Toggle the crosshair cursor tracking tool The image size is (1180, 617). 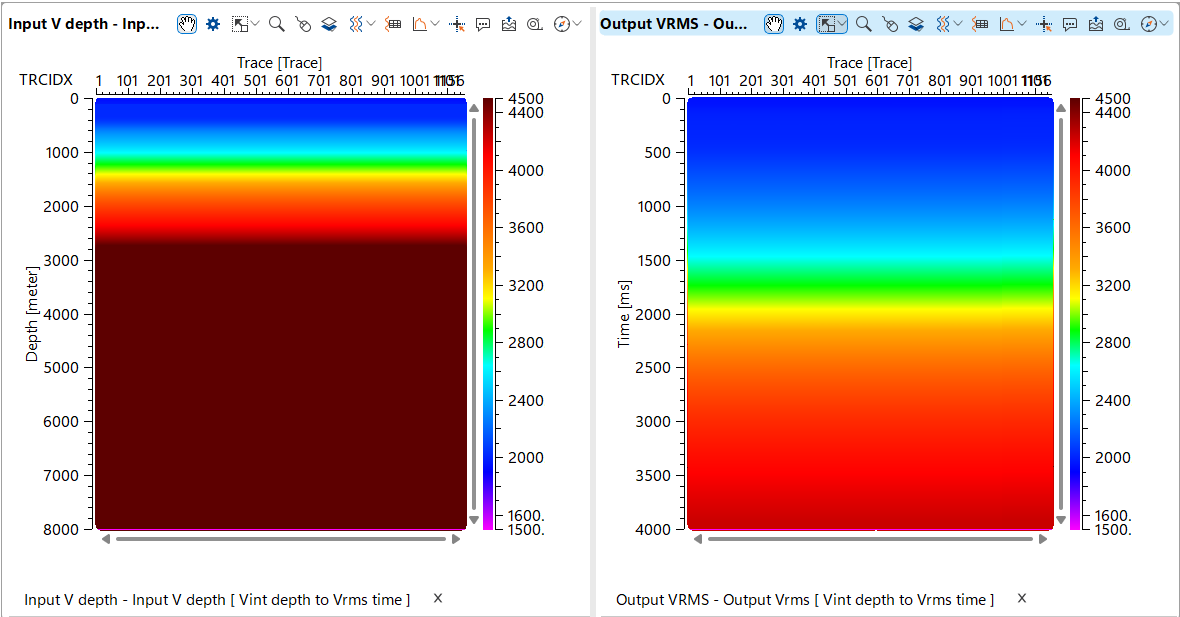click(457, 23)
